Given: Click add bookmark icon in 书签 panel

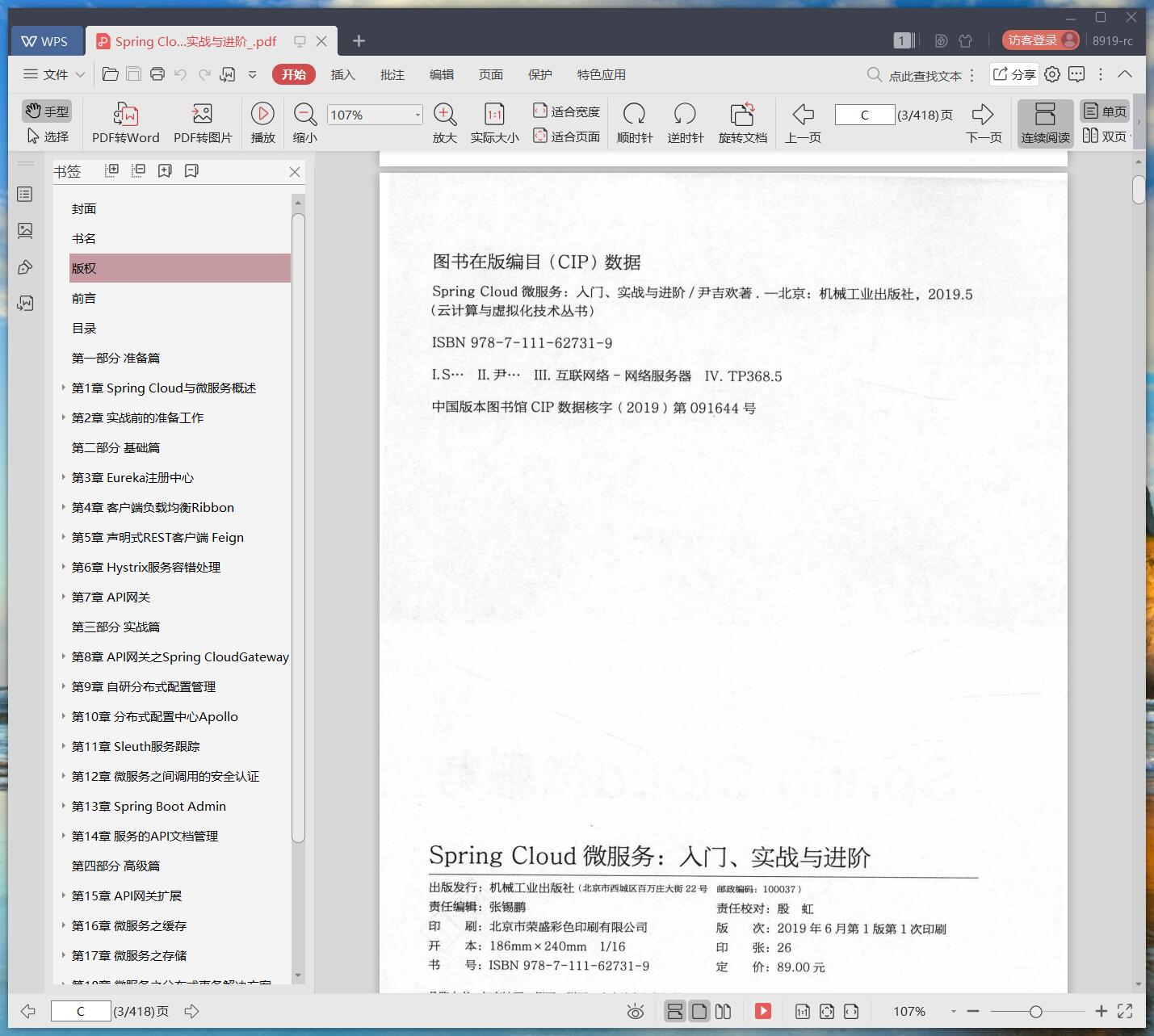Looking at the screenshot, I should pos(165,170).
